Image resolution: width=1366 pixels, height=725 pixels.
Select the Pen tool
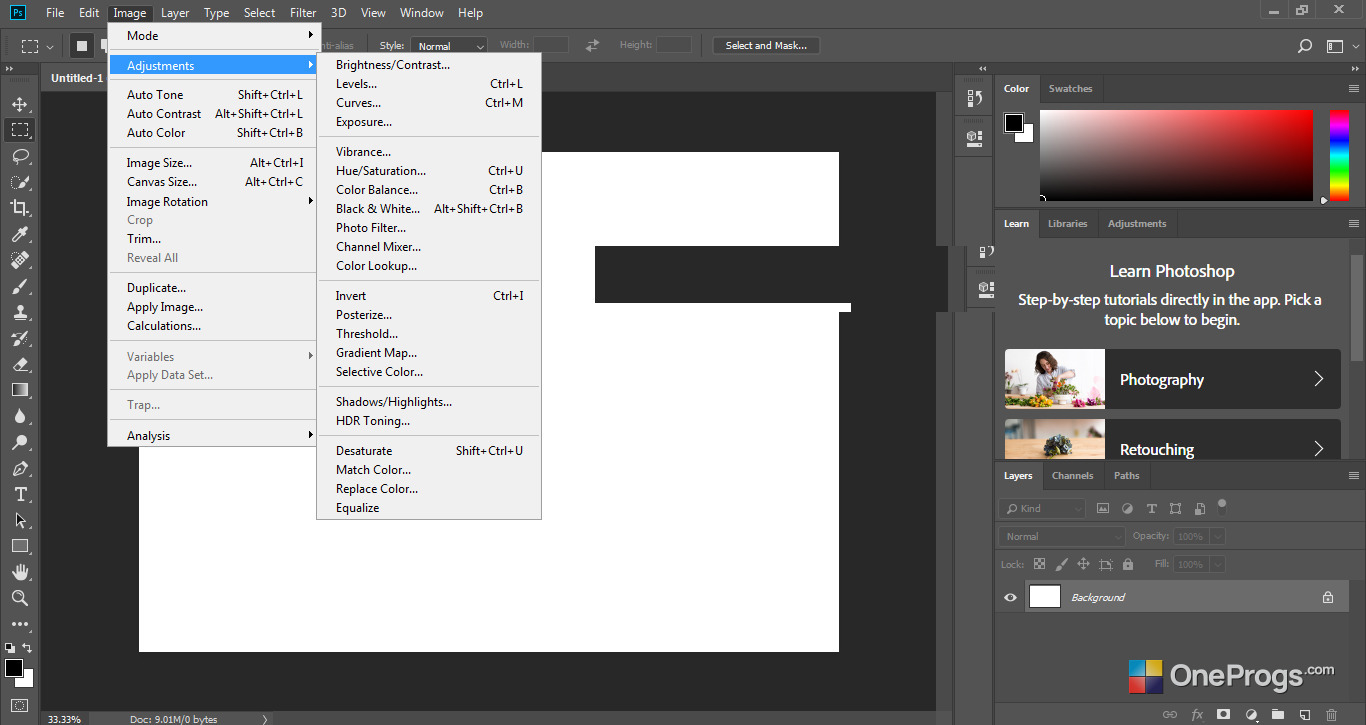tap(20, 468)
